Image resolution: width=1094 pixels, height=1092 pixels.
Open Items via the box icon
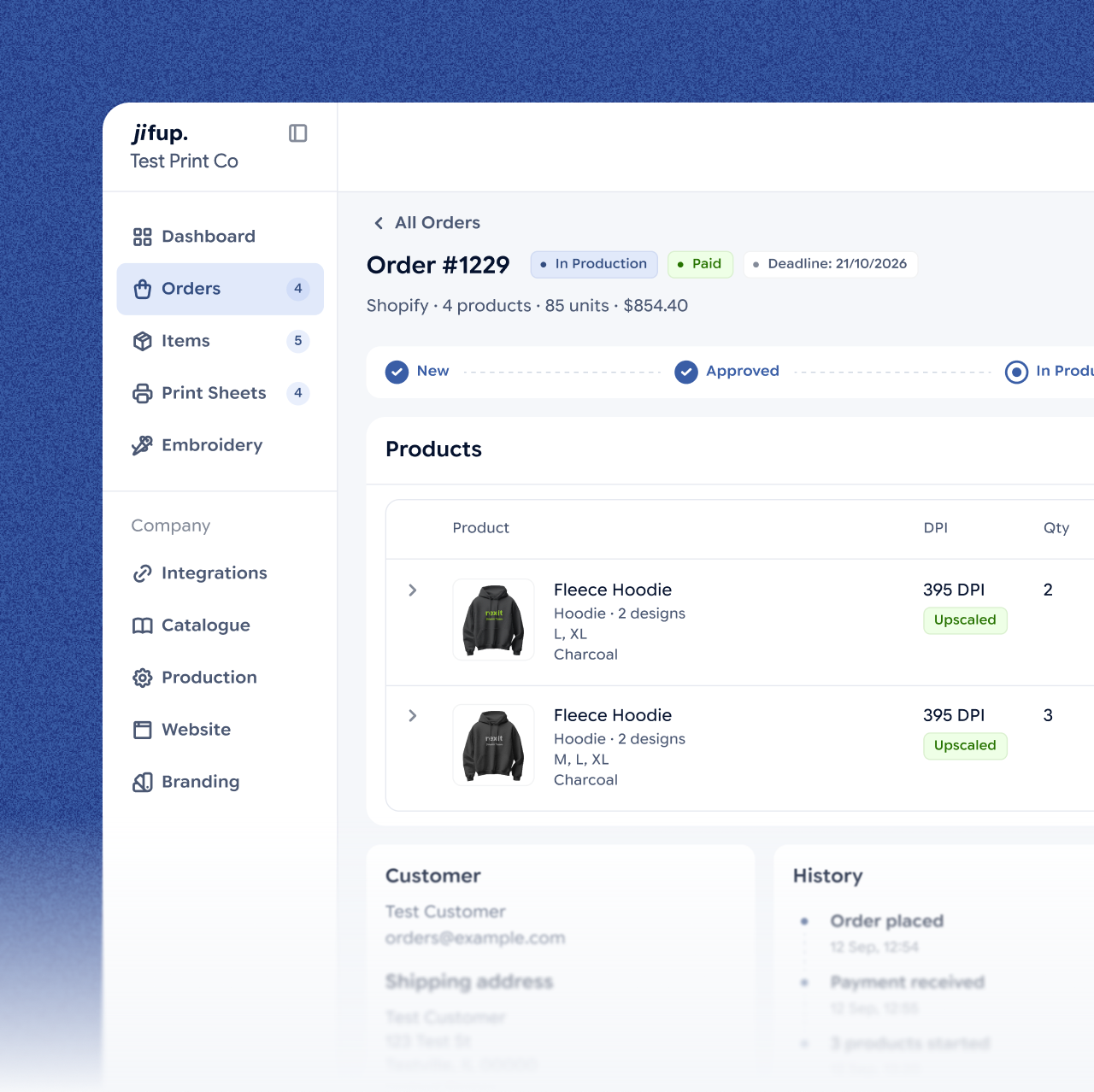143,341
